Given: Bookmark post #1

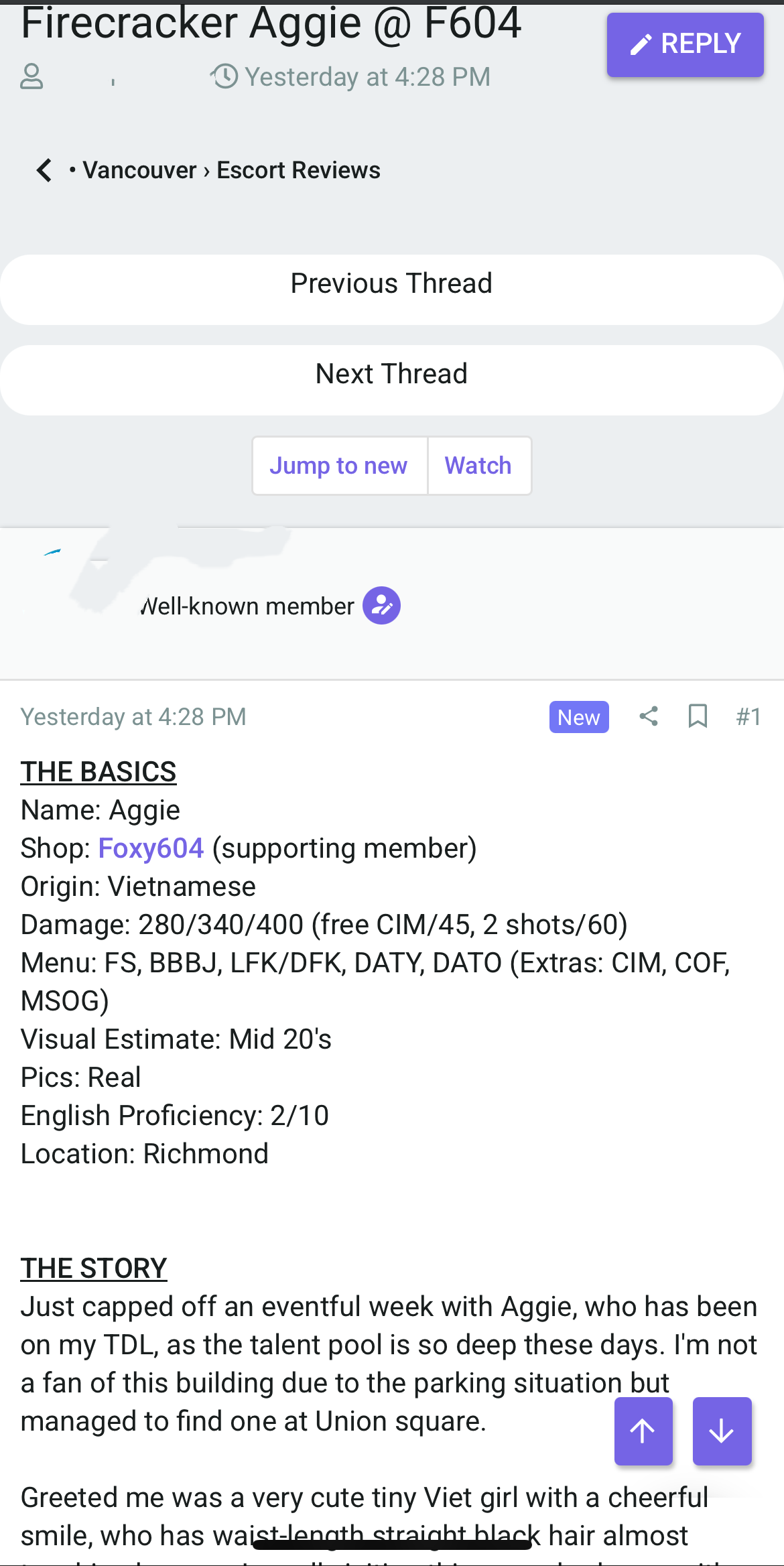Looking at the screenshot, I should [x=698, y=716].
